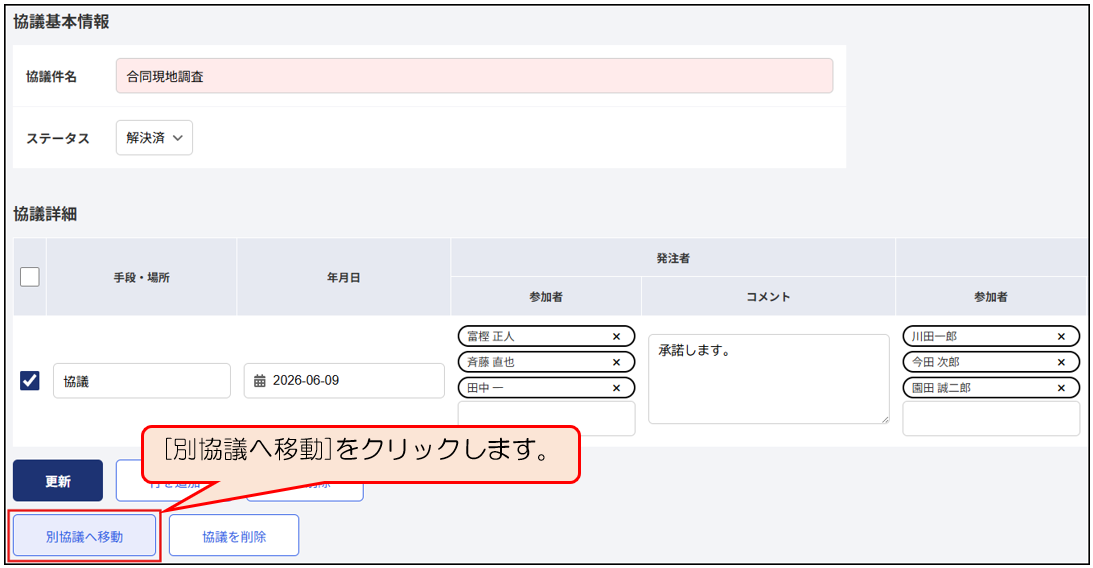Click the 富樫 正人 participant name

coord(491,337)
